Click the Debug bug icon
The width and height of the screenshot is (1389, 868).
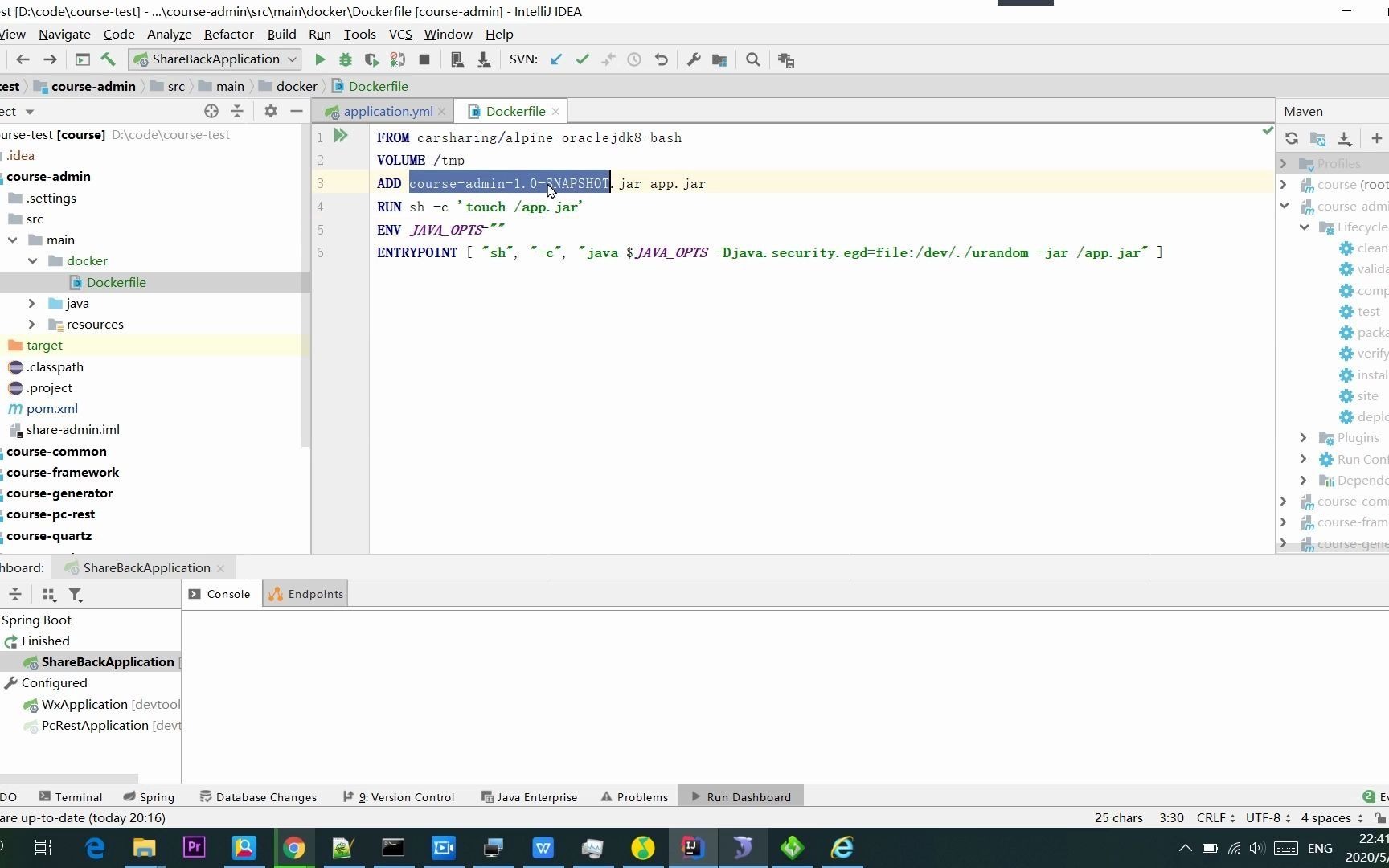click(x=346, y=59)
